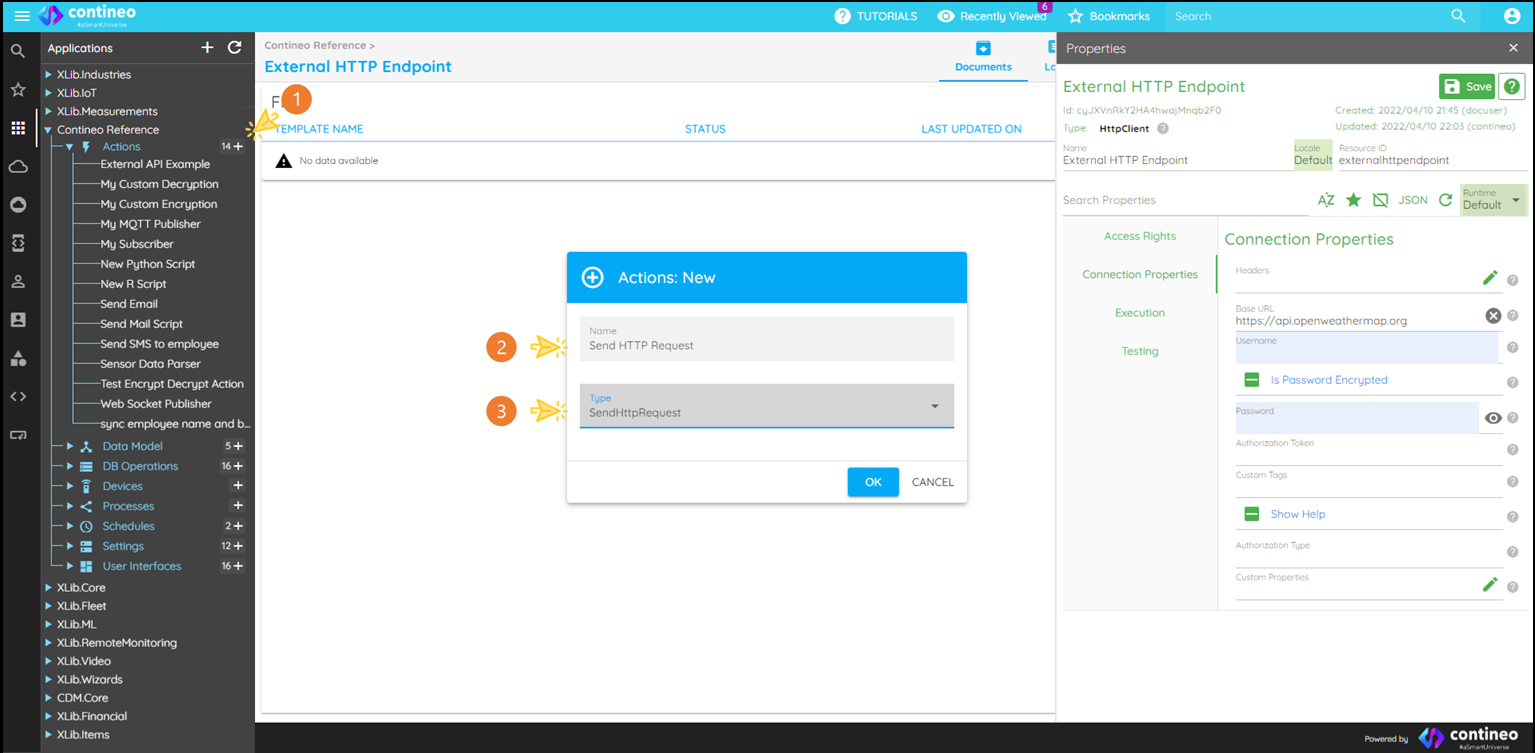Collapse the Actions tree in Contineo Reference

pos(70,146)
